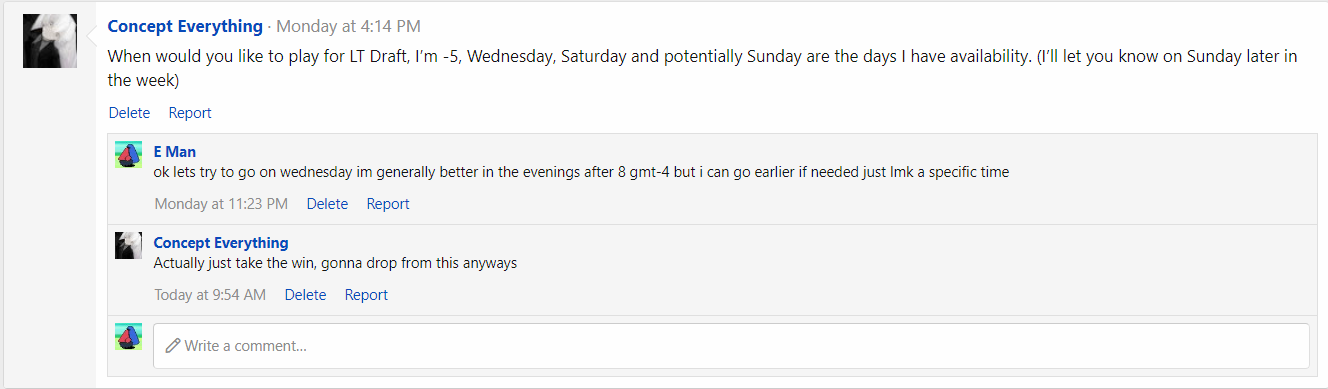Open Concept Everything's profile from post header
The width and height of the screenshot is (1328, 389).
(x=185, y=26)
